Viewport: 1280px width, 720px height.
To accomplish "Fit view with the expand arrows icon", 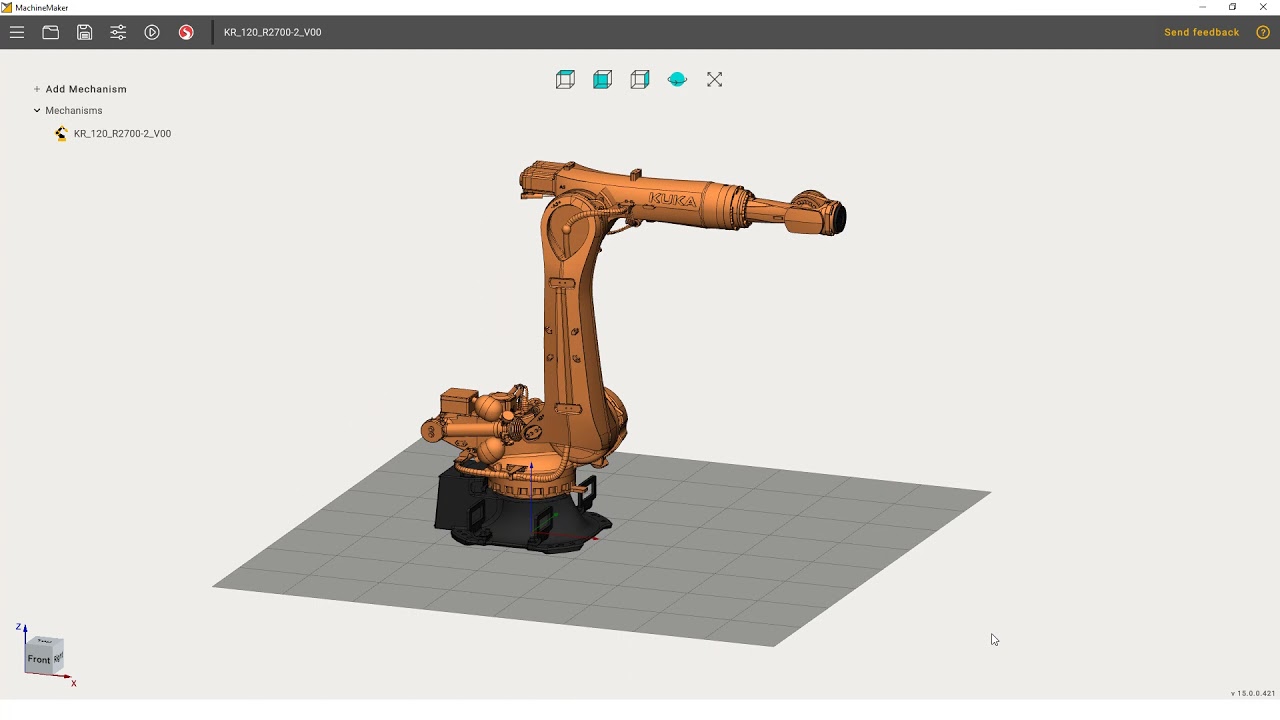I will pos(714,80).
